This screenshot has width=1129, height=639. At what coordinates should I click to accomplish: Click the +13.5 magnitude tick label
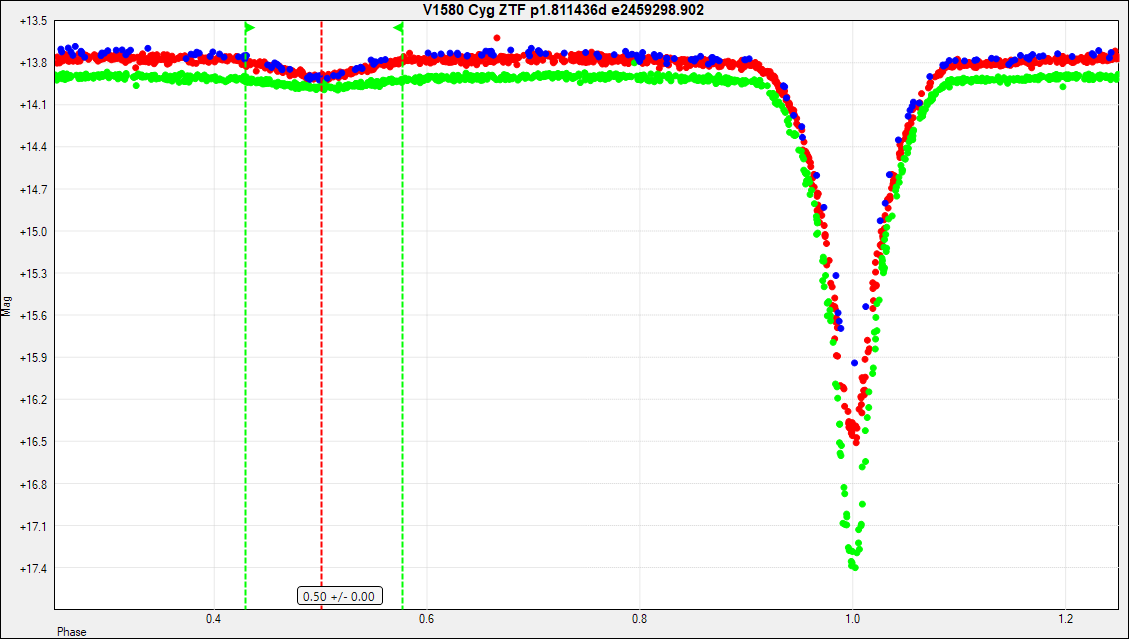pos(32,21)
